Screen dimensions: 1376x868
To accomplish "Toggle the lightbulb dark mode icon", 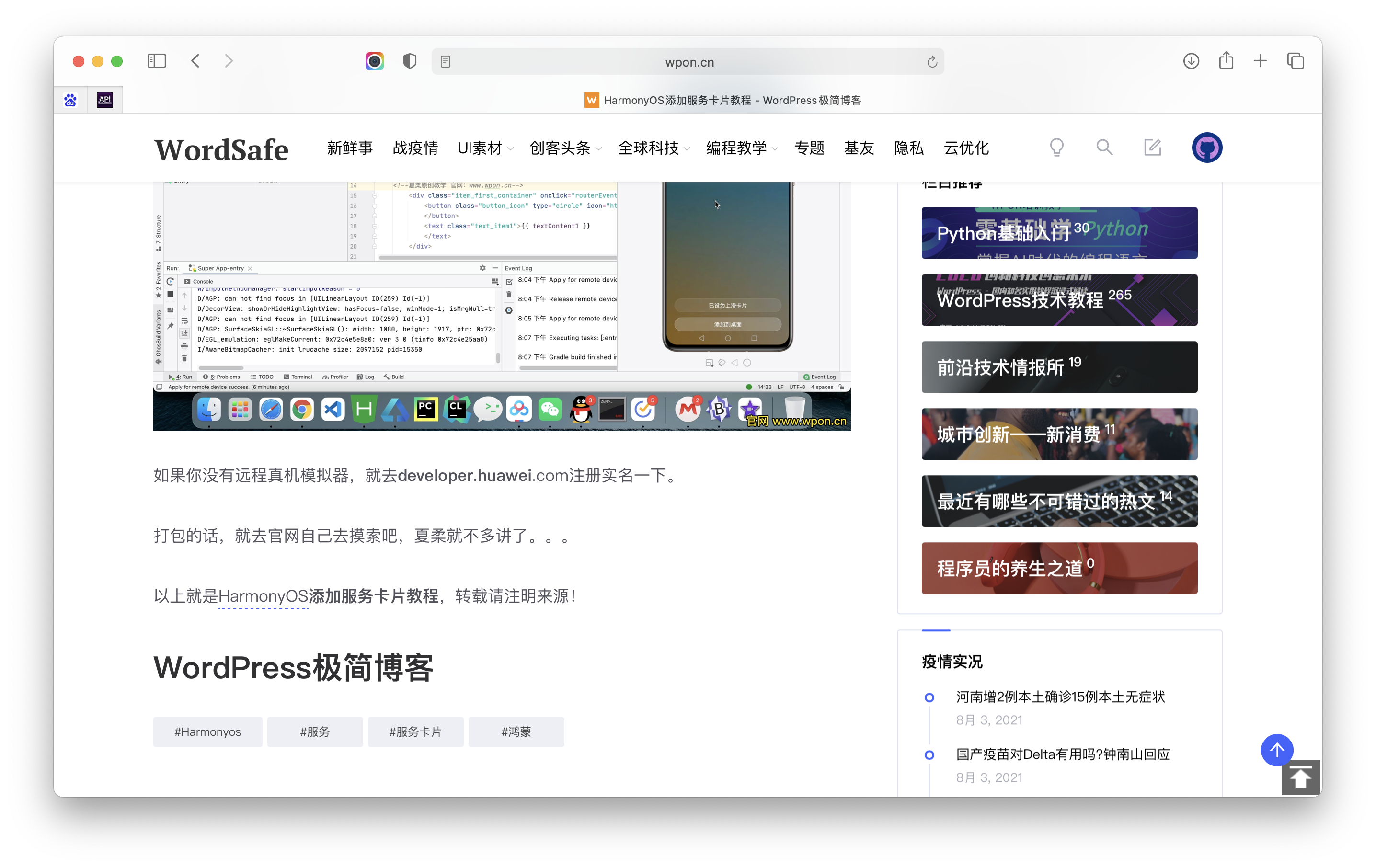I will 1056,148.
